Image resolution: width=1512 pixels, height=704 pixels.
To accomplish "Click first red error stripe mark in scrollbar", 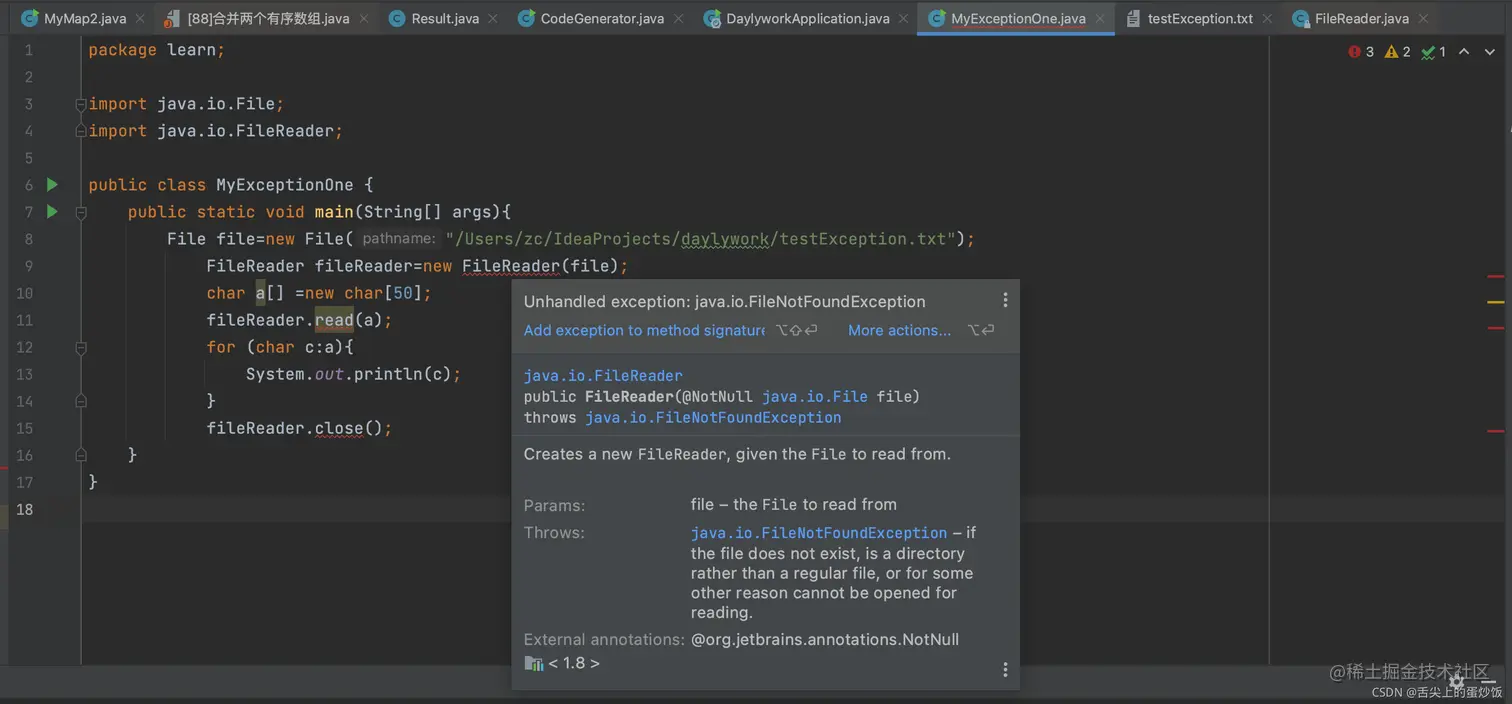I will point(1495,276).
